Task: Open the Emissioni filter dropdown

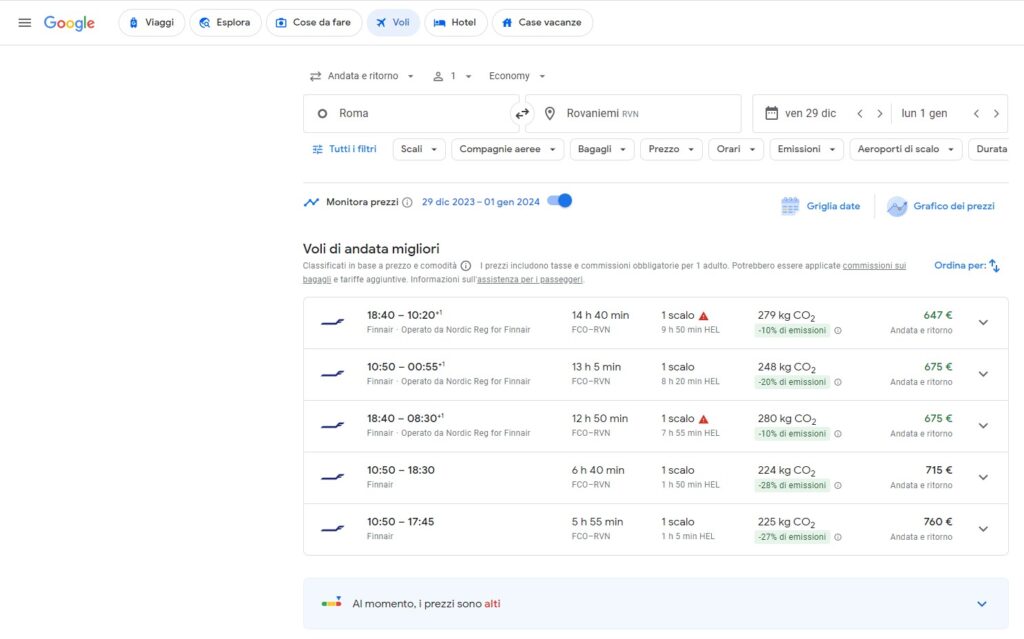Action: tap(807, 149)
